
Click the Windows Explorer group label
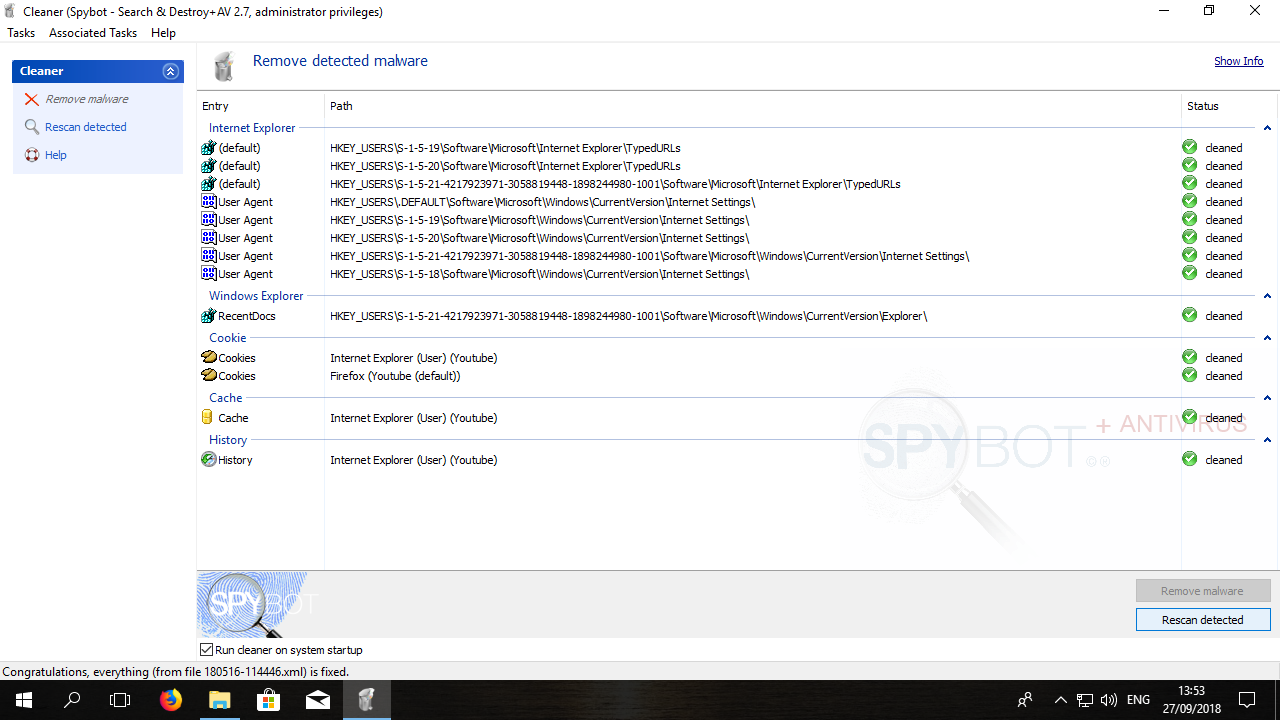(x=256, y=296)
